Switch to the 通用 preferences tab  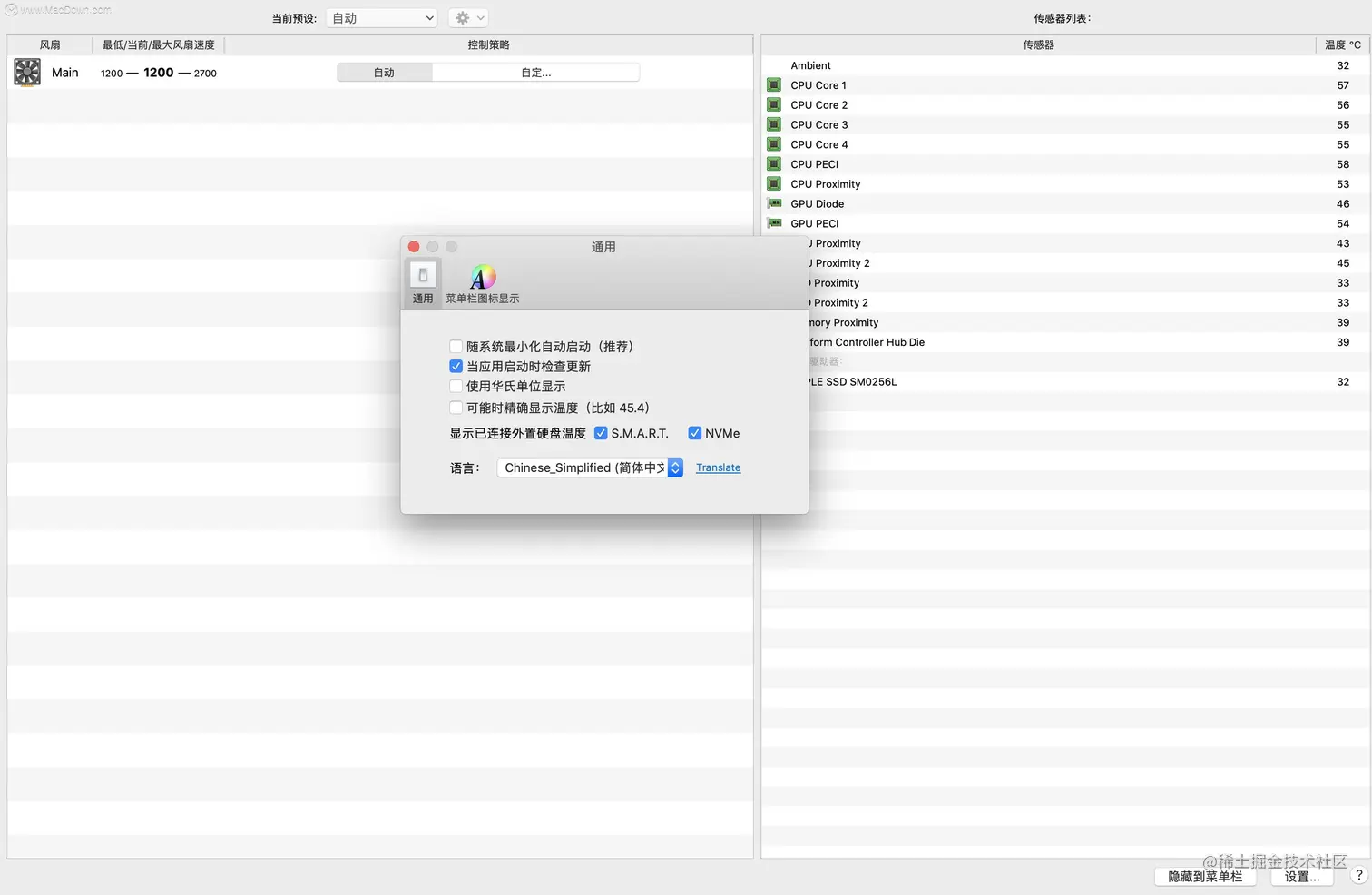click(423, 283)
